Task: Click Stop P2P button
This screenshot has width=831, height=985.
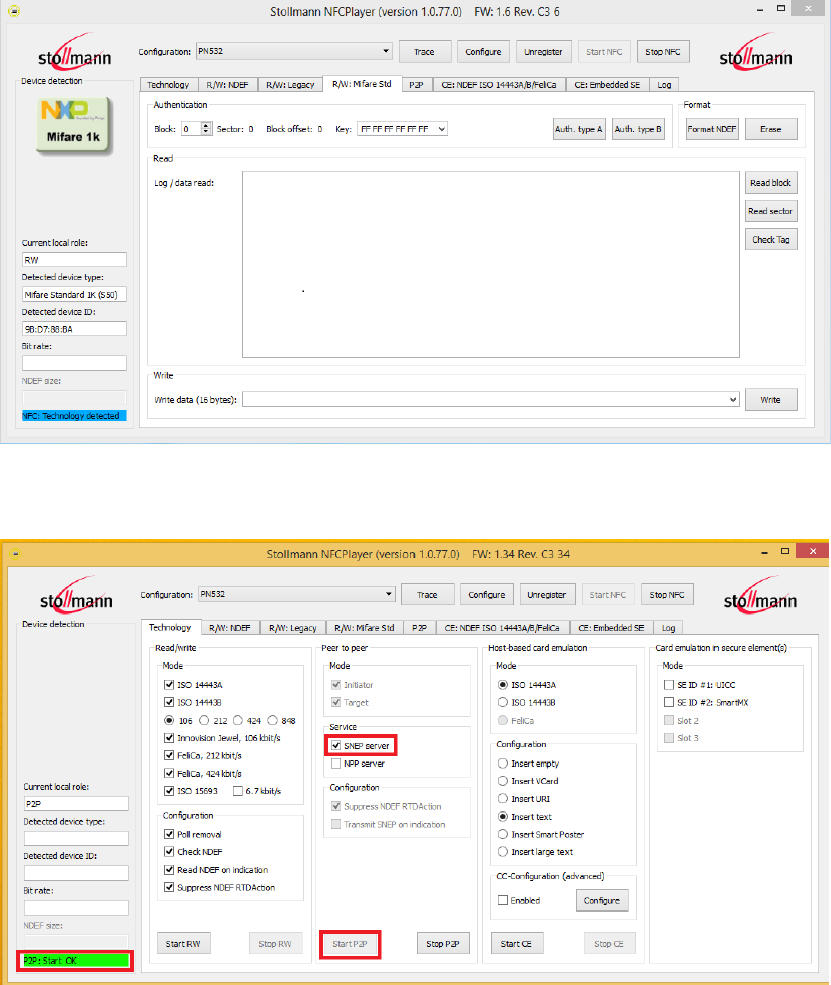Action: [x=443, y=944]
